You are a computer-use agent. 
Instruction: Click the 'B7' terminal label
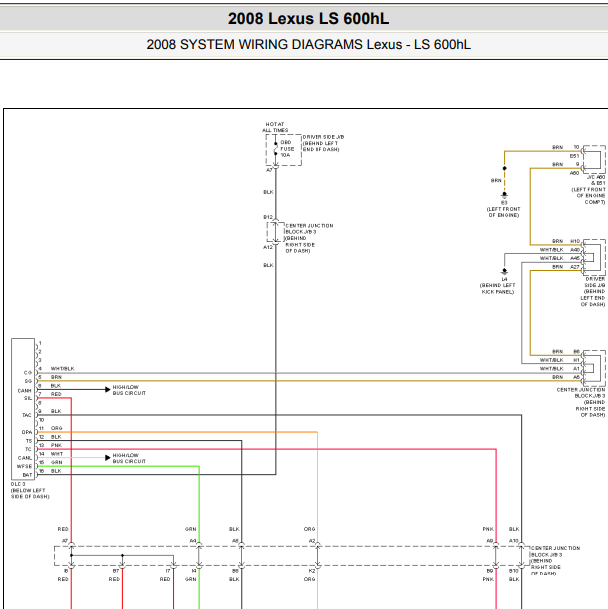tap(116, 571)
